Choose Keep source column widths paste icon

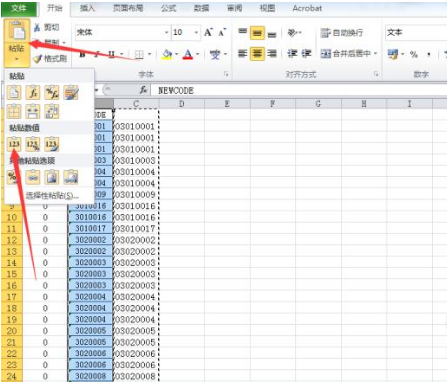point(33,112)
